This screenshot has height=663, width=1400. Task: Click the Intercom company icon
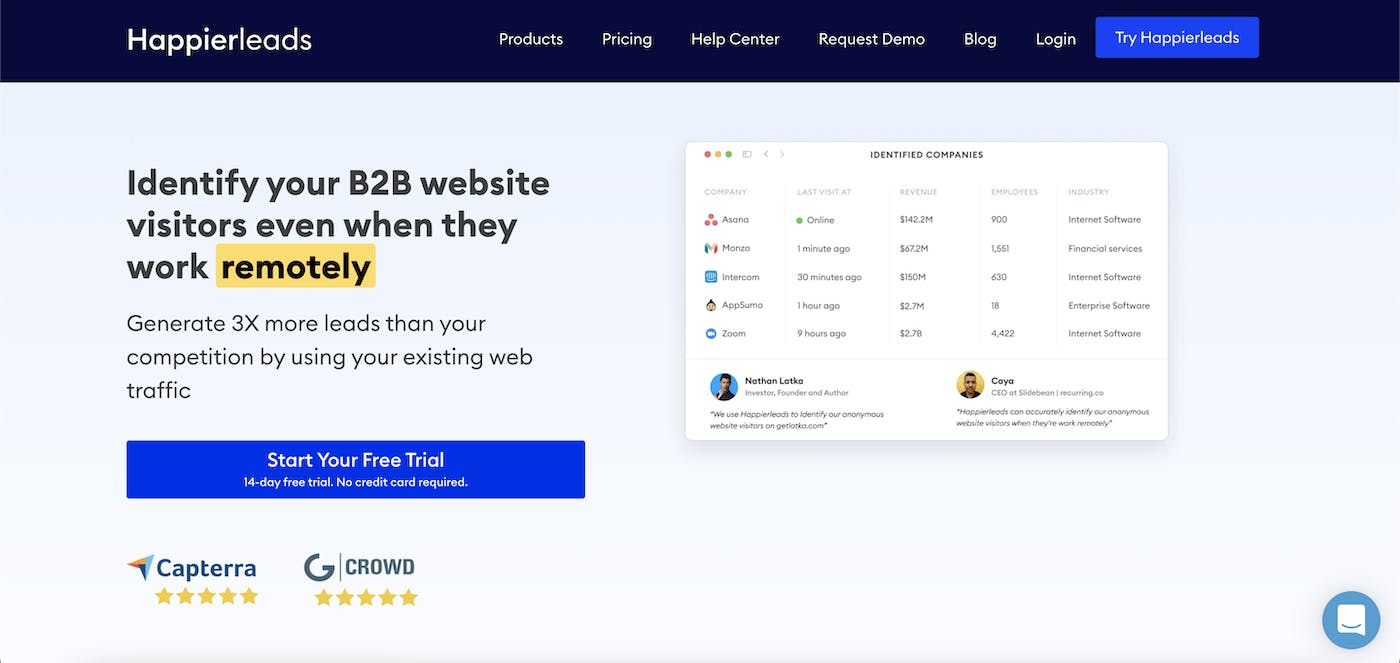coord(711,277)
